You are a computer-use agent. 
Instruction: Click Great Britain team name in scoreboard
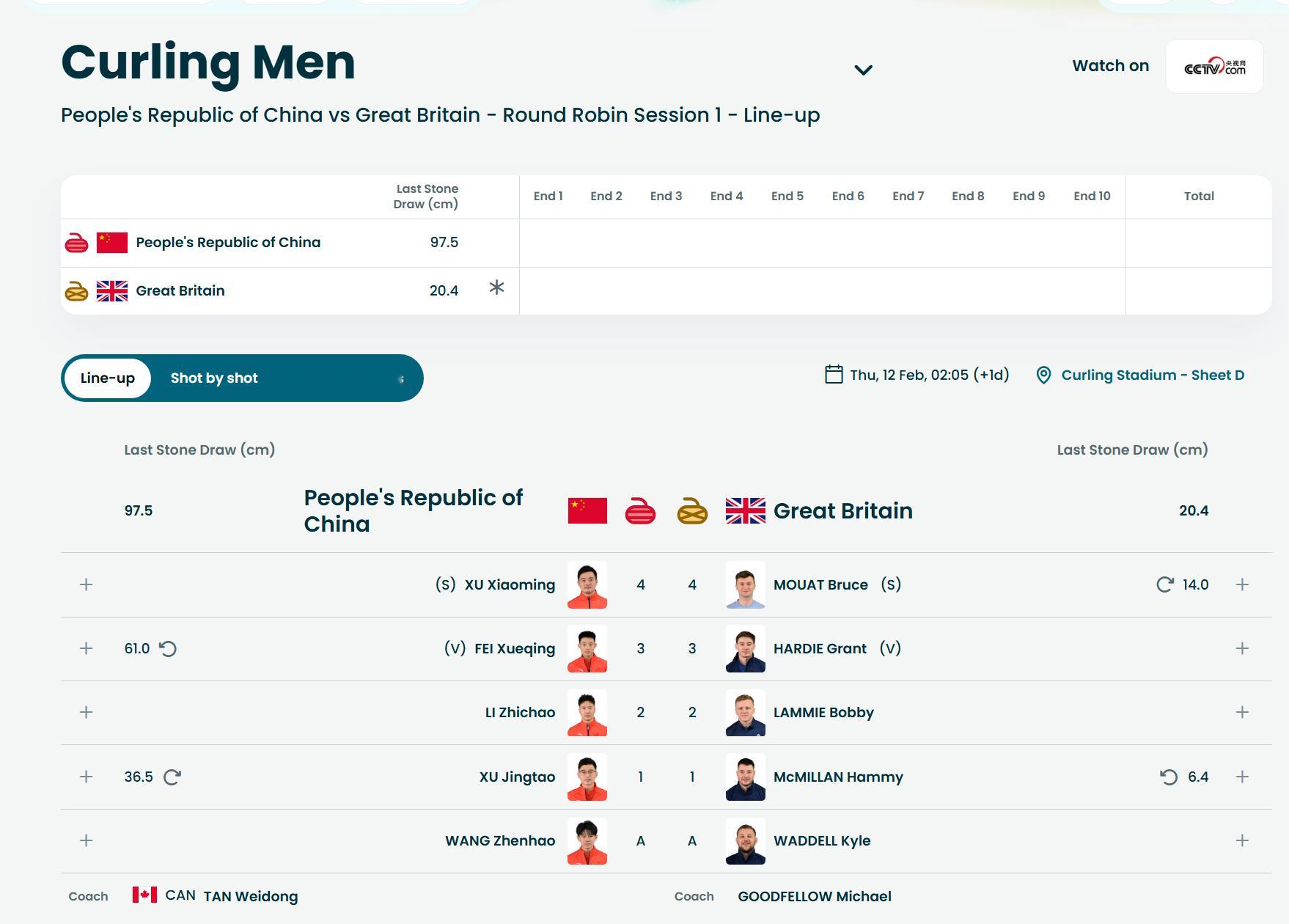[180, 291]
